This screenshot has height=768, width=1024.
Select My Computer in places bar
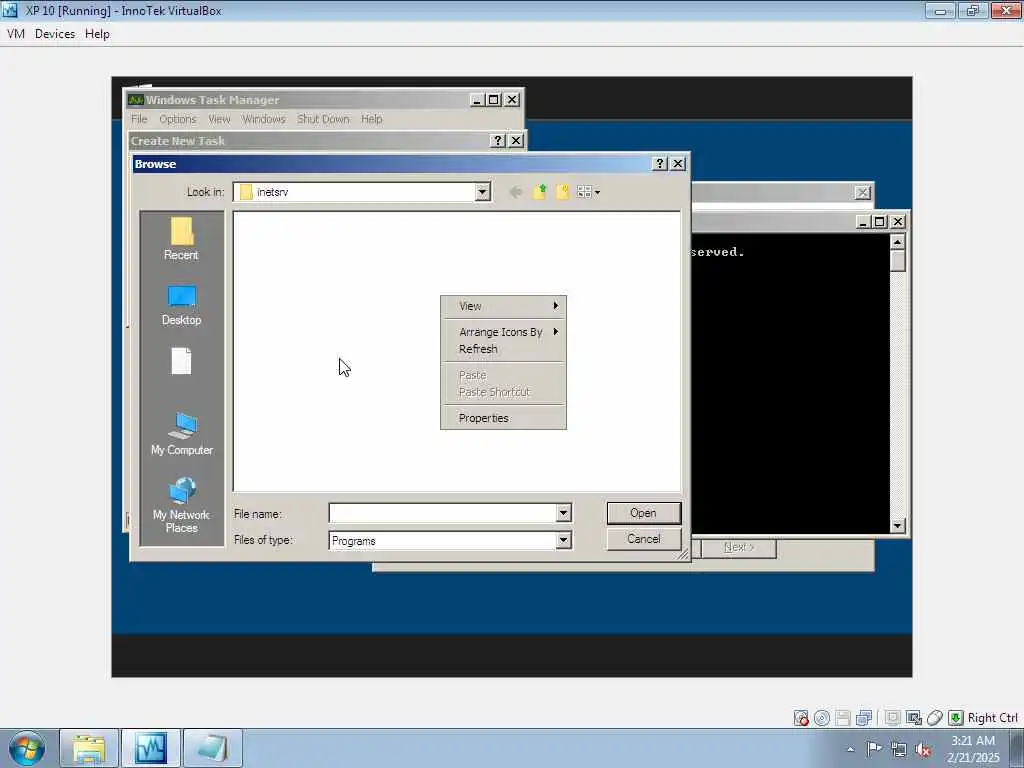pyautogui.click(x=182, y=434)
